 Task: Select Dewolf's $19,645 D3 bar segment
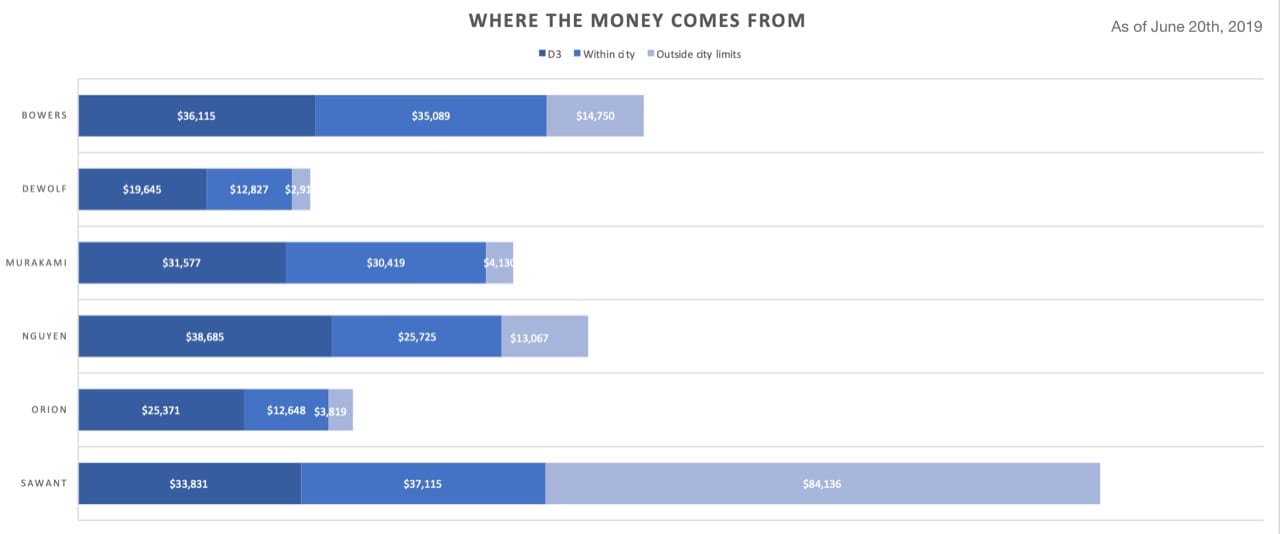[143, 189]
